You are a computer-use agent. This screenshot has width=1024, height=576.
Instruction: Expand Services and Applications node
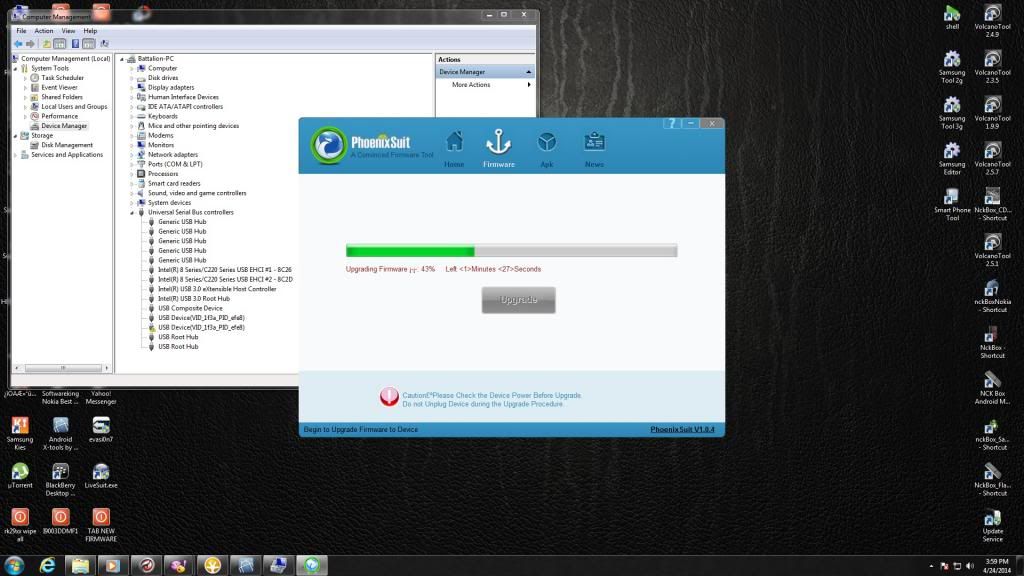pos(16,155)
